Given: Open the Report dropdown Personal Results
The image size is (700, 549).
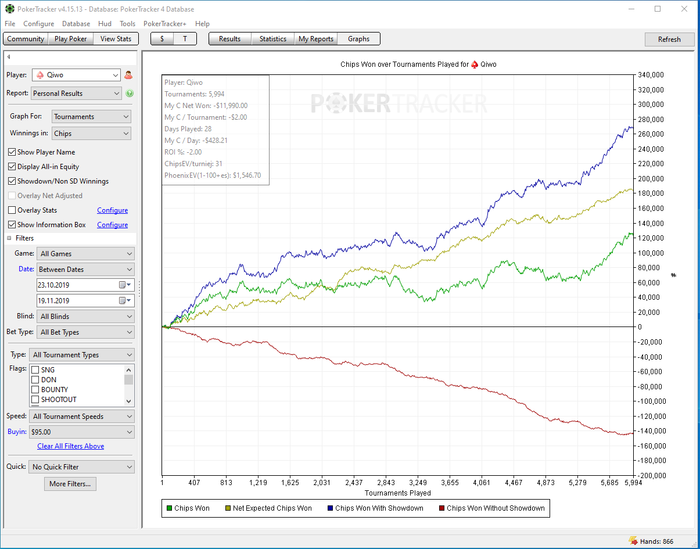Looking at the screenshot, I should pyautogui.click(x=76, y=93).
